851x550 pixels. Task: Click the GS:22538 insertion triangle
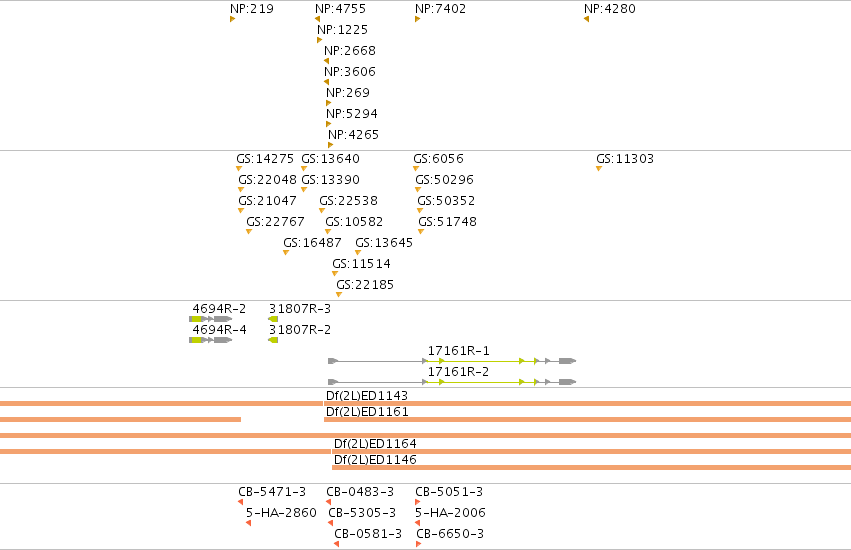click(322, 211)
